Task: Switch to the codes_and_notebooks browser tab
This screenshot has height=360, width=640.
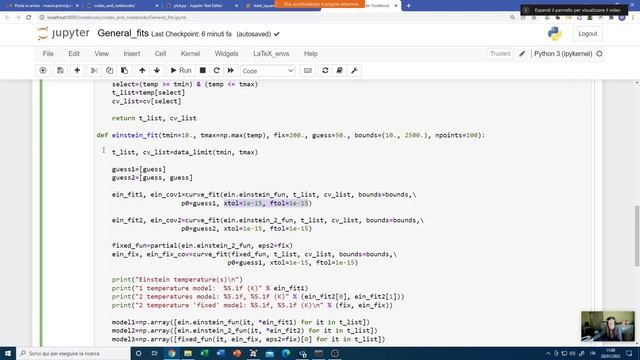Action: (x=122, y=6)
